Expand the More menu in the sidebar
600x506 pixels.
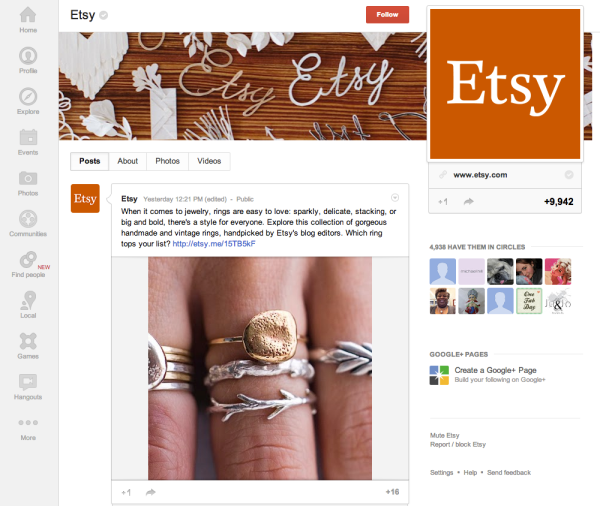coord(28,429)
